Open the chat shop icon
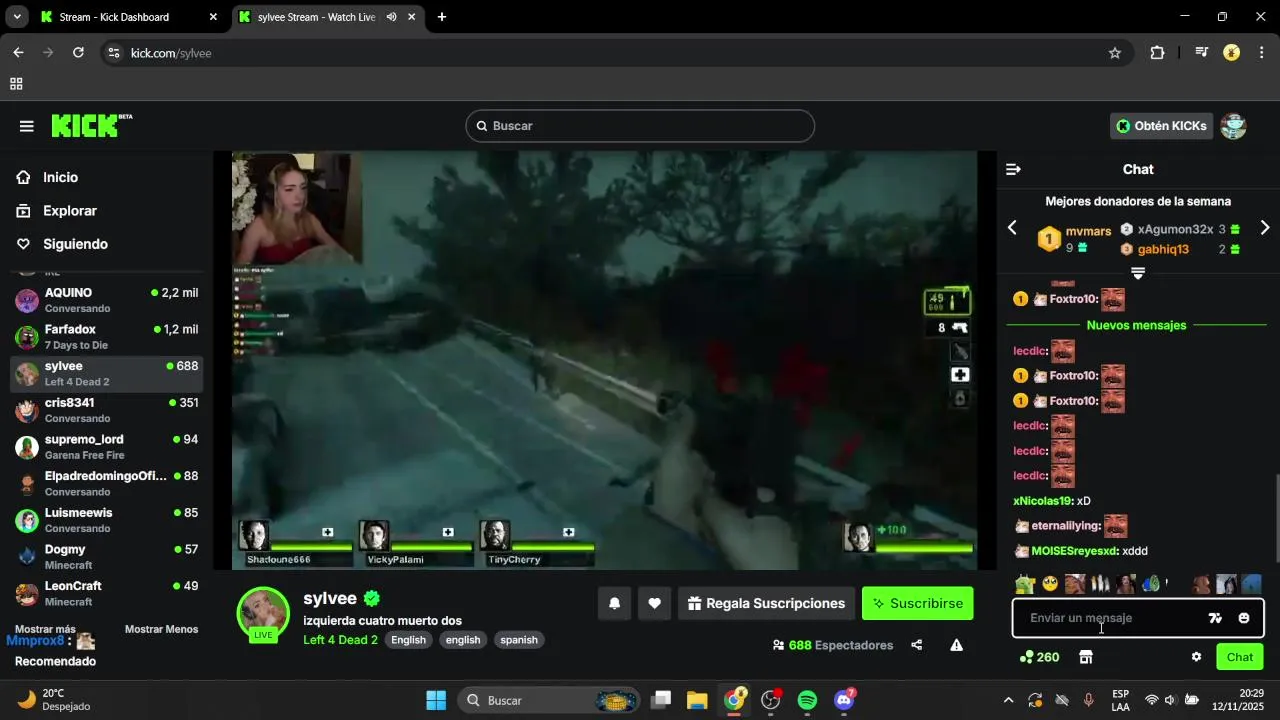Viewport: 1280px width, 720px height. pos(1086,657)
